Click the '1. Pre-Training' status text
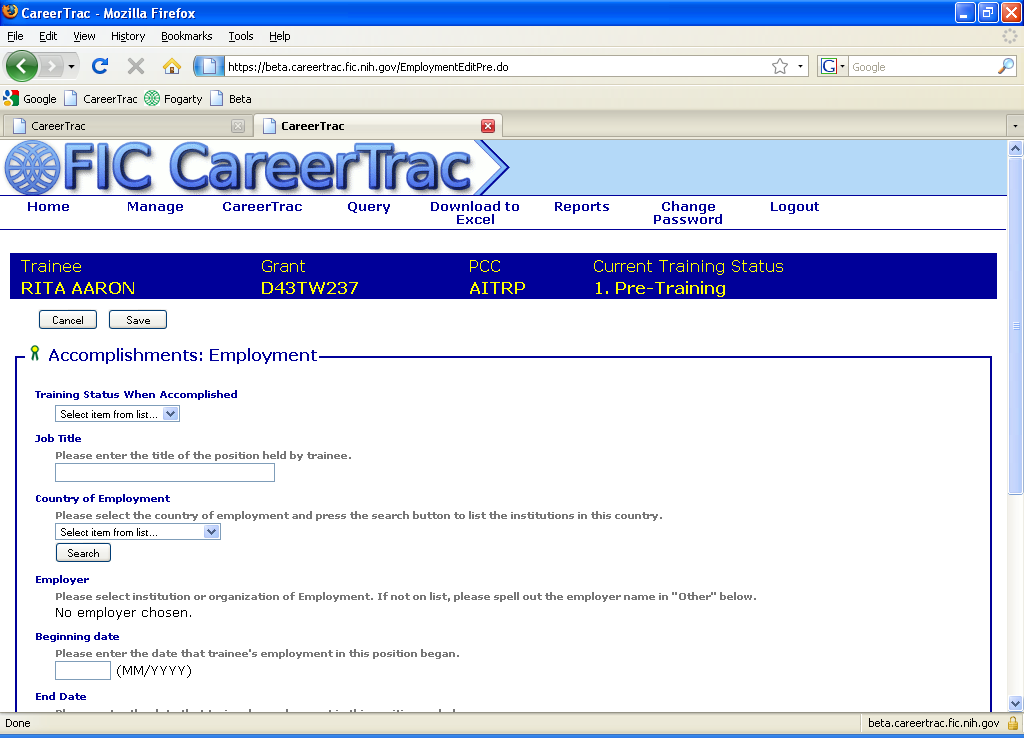Image resolution: width=1024 pixels, height=738 pixels. [660, 288]
